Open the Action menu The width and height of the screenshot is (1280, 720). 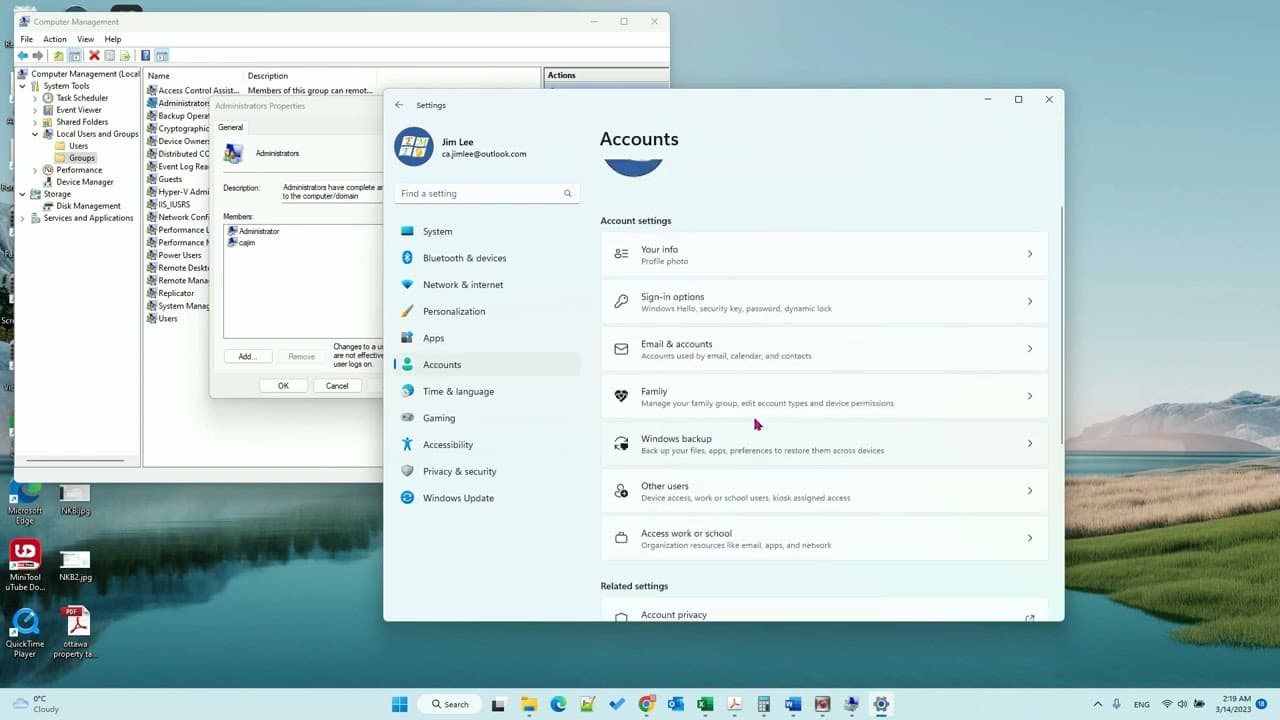(55, 39)
